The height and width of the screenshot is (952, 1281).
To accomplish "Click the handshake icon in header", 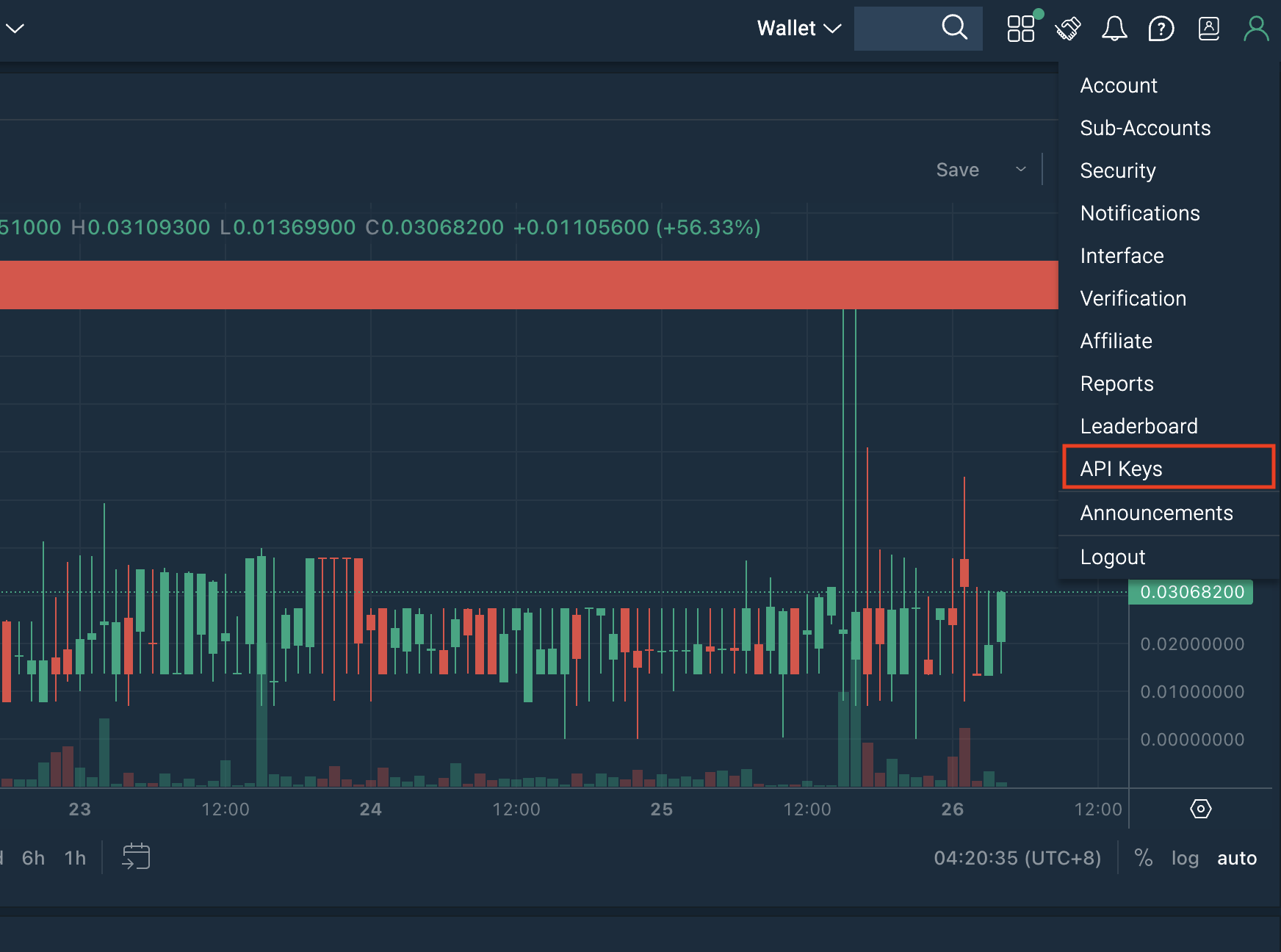I will pos(1068,29).
